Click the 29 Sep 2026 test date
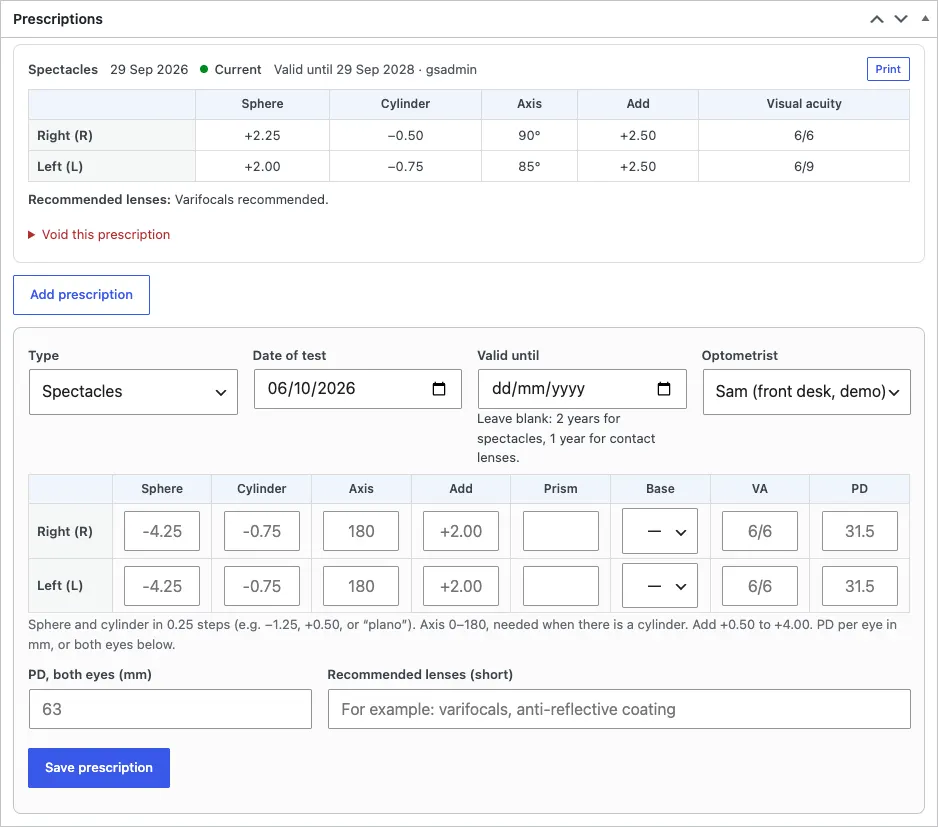 (149, 69)
